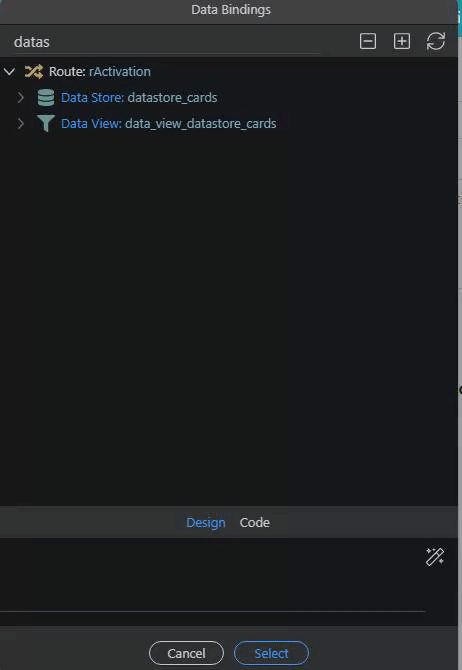Collapse the Route: rActivation node
The height and width of the screenshot is (670, 462).
point(9,71)
